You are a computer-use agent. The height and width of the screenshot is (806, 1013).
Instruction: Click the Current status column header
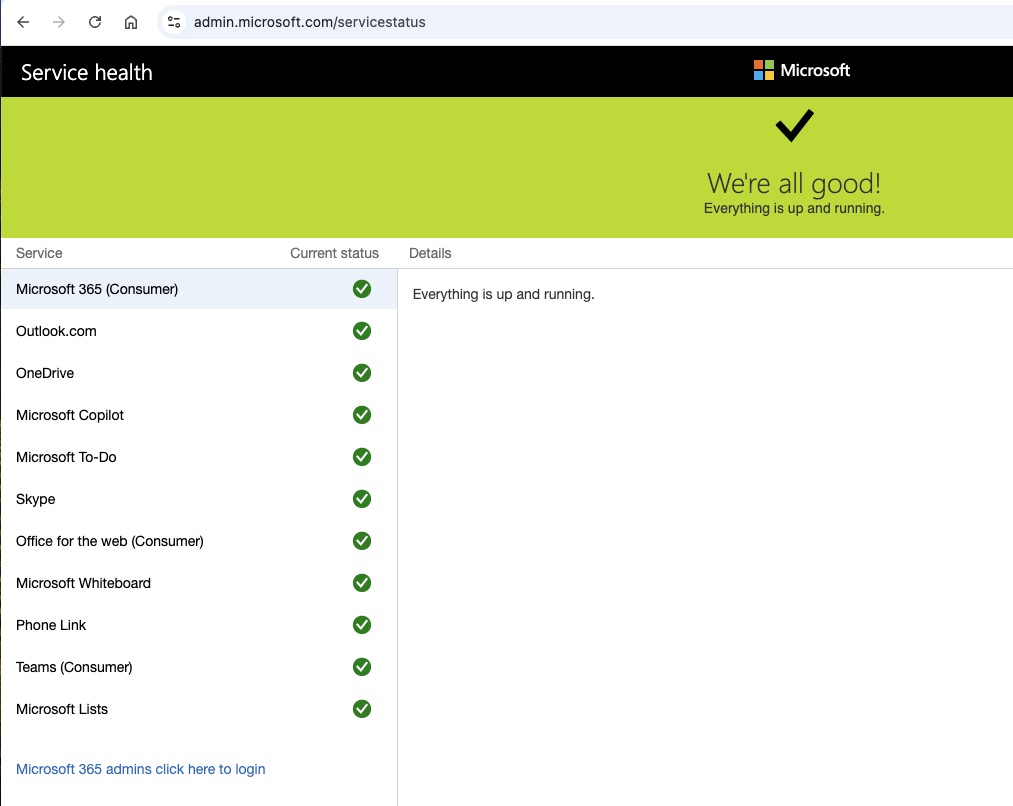334,253
